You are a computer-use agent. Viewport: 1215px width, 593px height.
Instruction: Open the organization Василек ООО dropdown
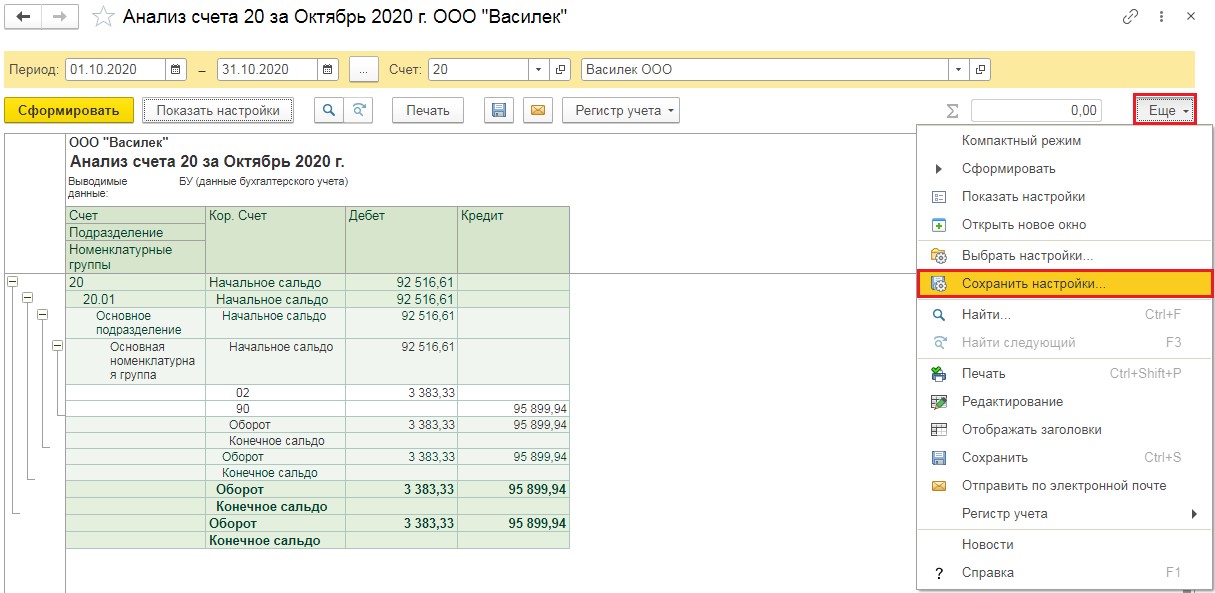(959, 70)
